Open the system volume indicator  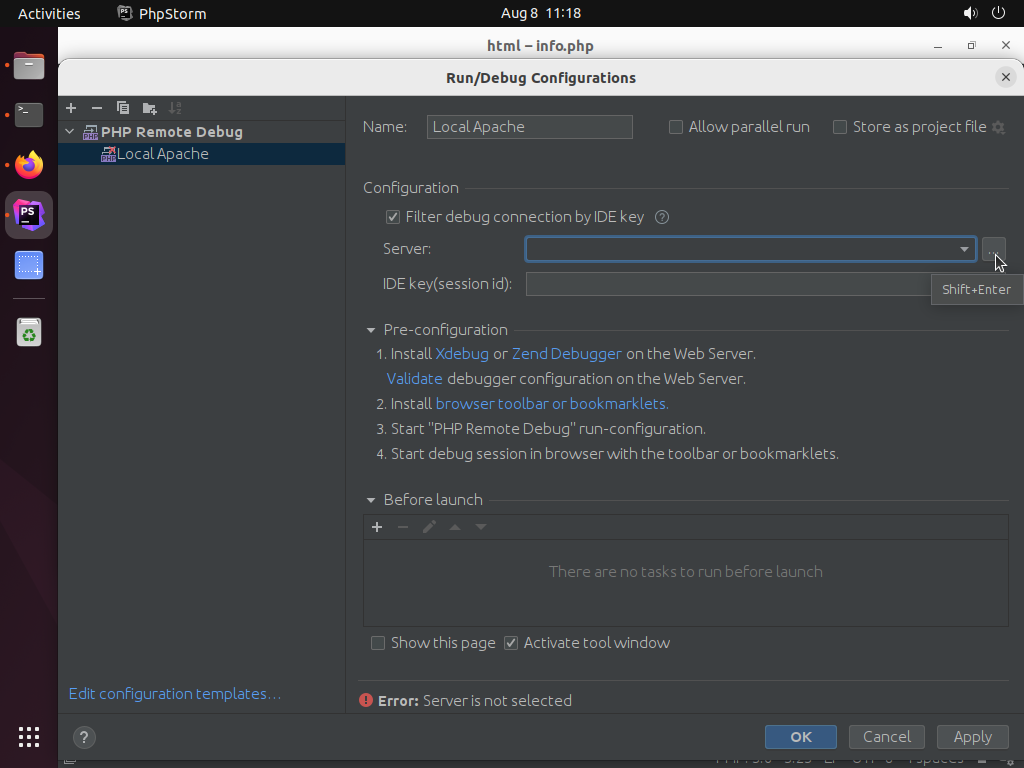pos(970,13)
